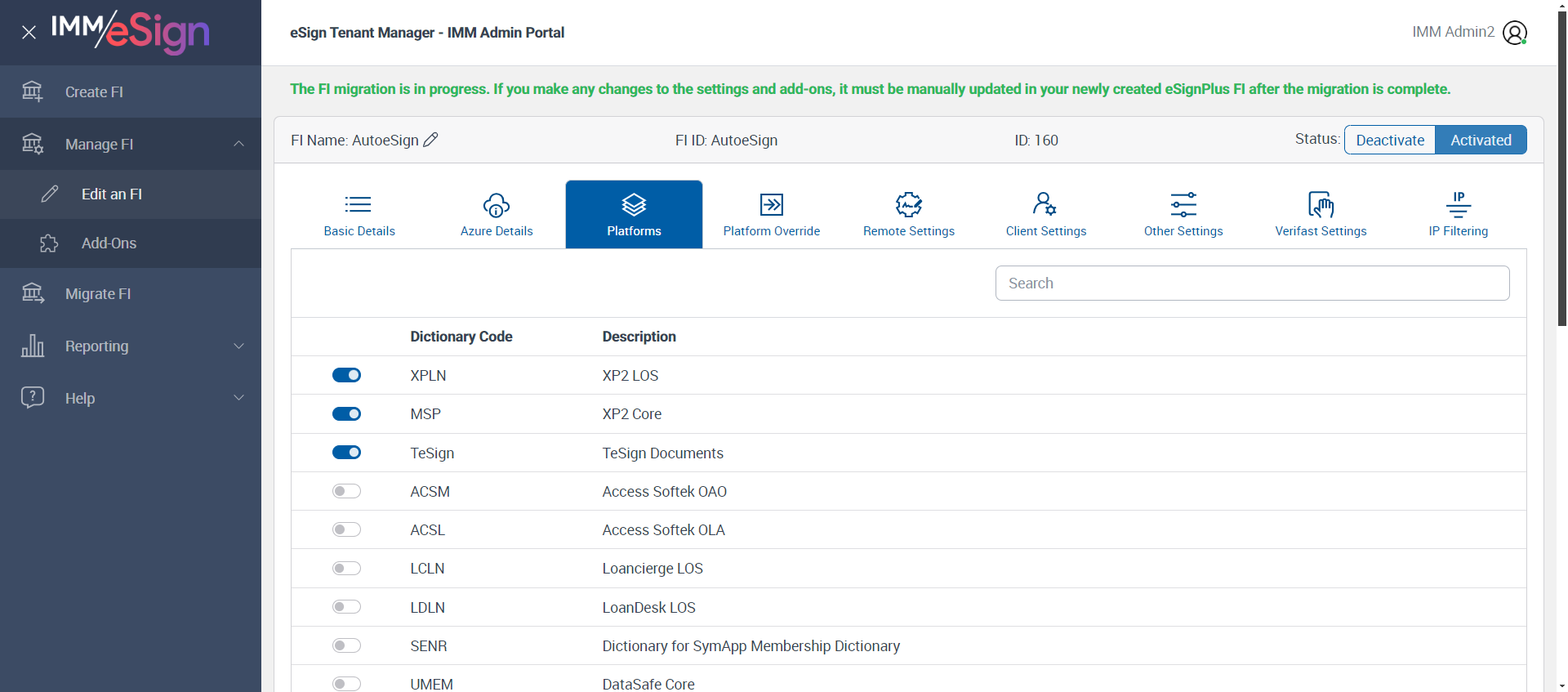Click the TeSign Documents description
Image resolution: width=1568 pixels, height=692 pixels.
pos(663,453)
